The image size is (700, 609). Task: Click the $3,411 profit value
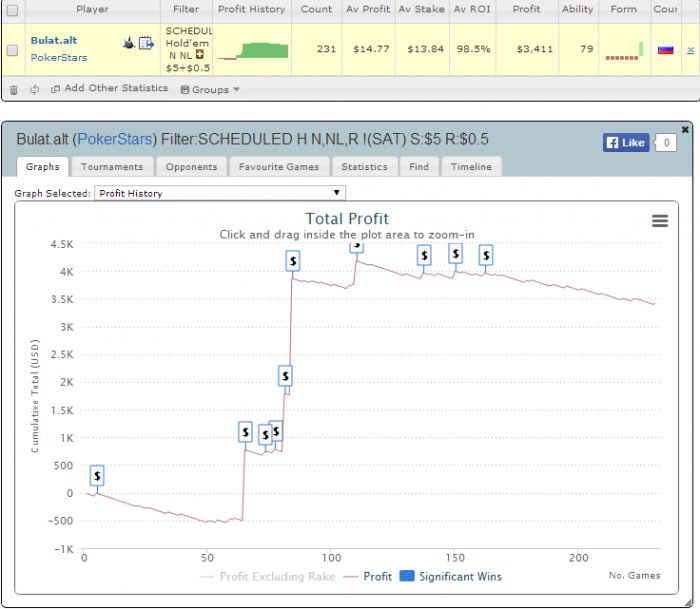click(x=534, y=49)
